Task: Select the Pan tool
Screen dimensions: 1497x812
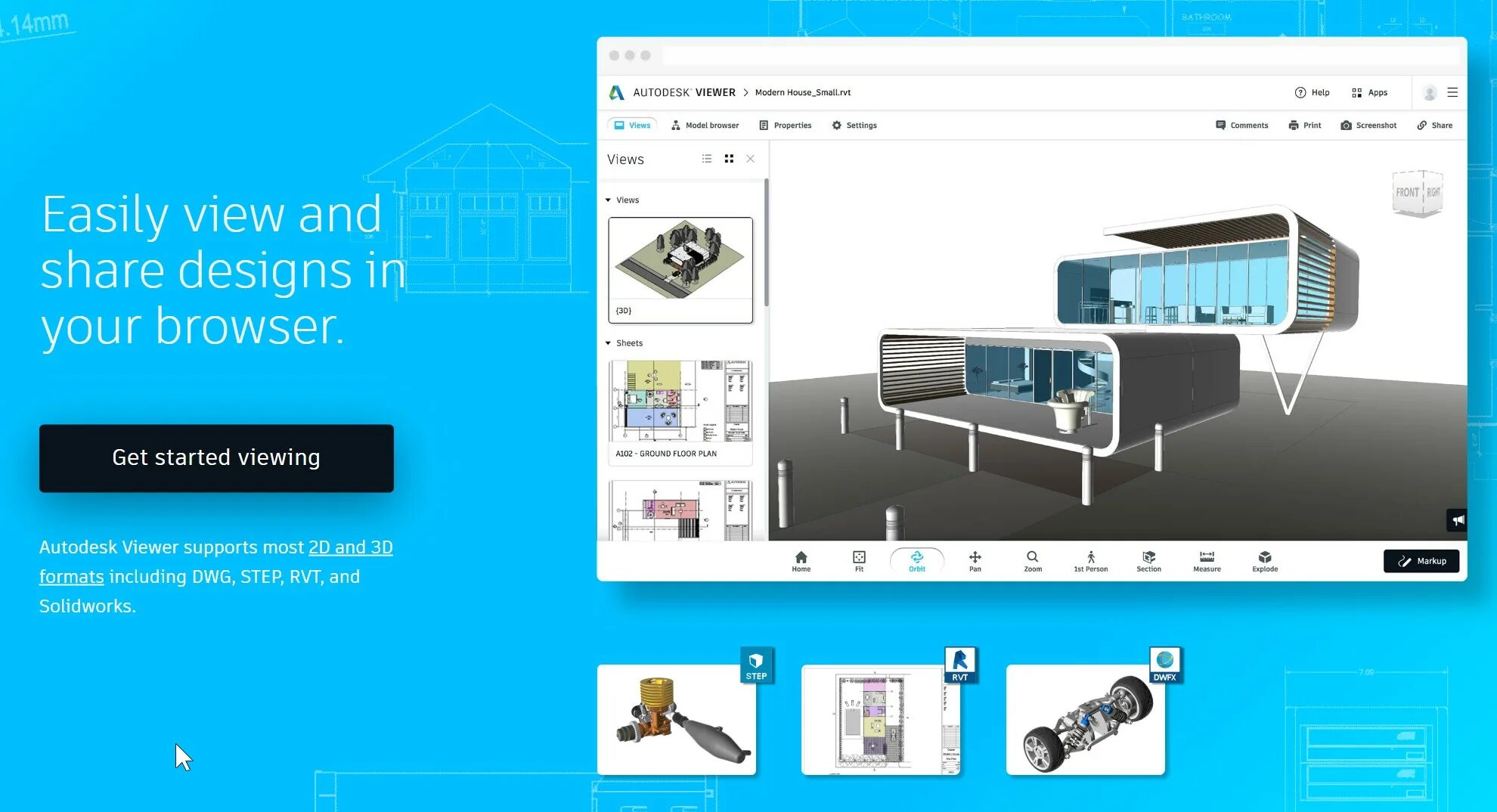Action: click(x=975, y=559)
